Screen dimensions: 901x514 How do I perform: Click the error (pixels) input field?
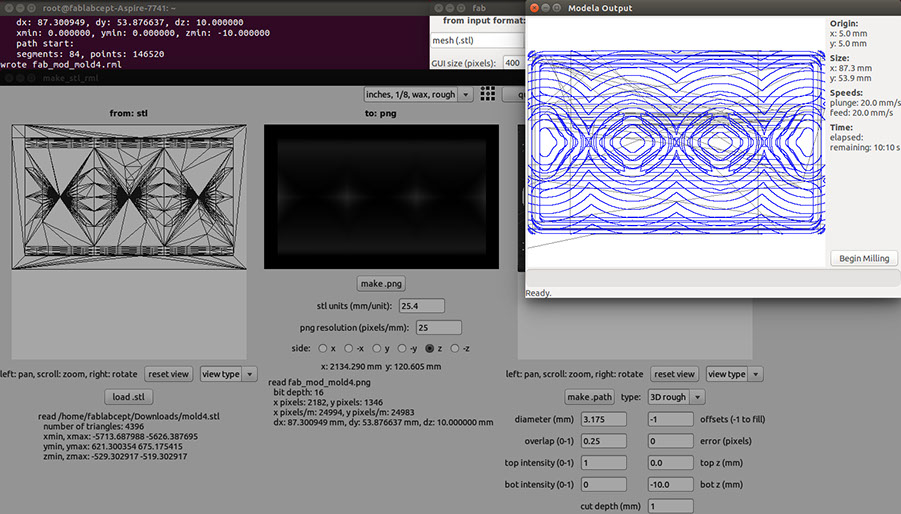tap(670, 441)
